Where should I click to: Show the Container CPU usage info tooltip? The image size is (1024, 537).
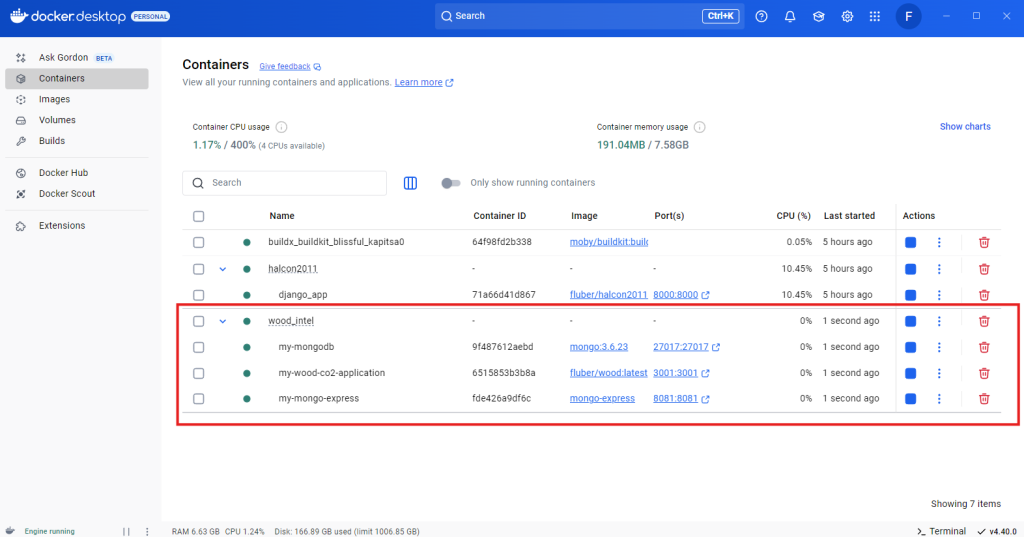pyautogui.click(x=281, y=127)
